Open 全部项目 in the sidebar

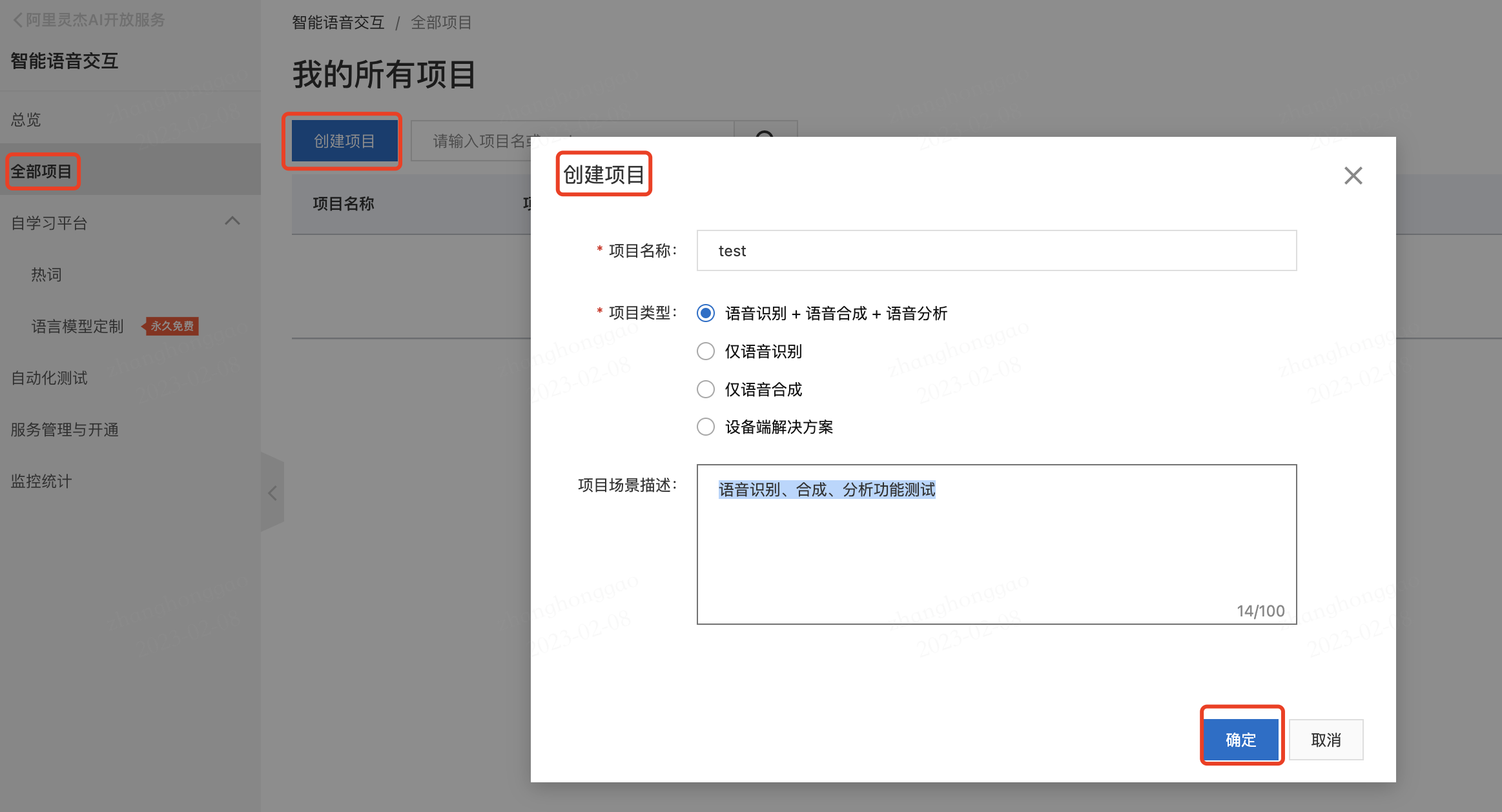click(x=41, y=172)
